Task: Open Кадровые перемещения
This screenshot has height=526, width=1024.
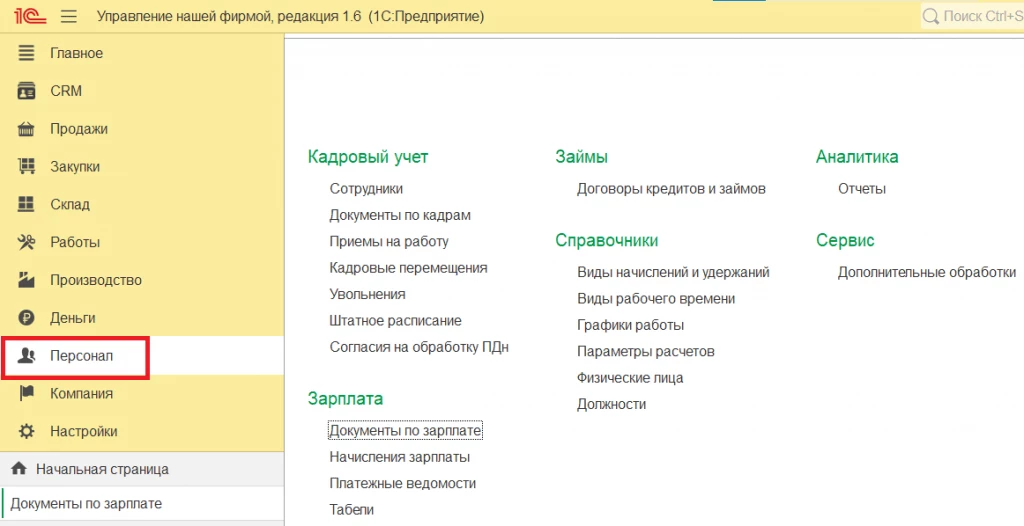Action: pyautogui.click(x=408, y=268)
